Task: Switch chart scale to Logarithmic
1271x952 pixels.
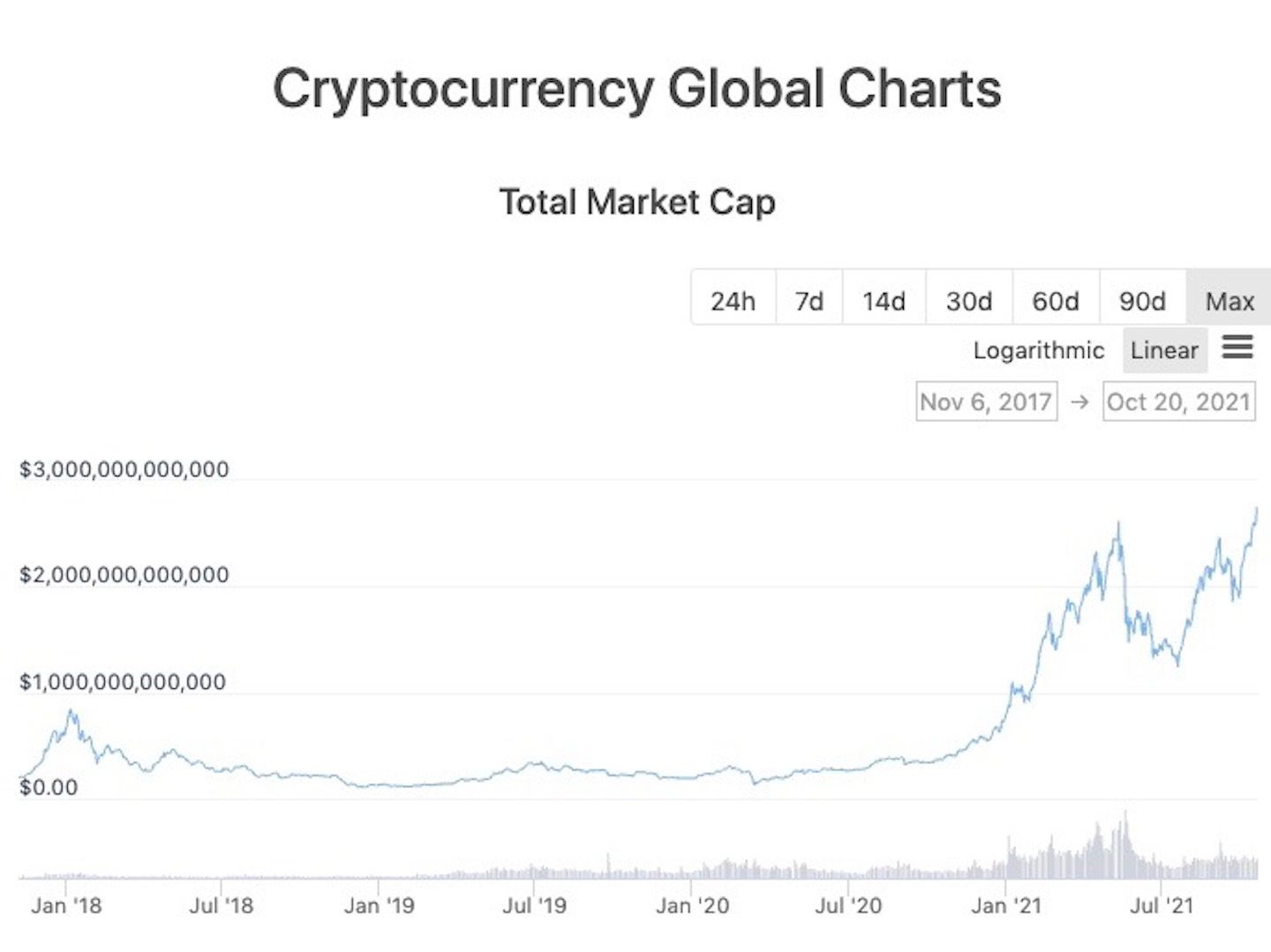Action: [1038, 350]
